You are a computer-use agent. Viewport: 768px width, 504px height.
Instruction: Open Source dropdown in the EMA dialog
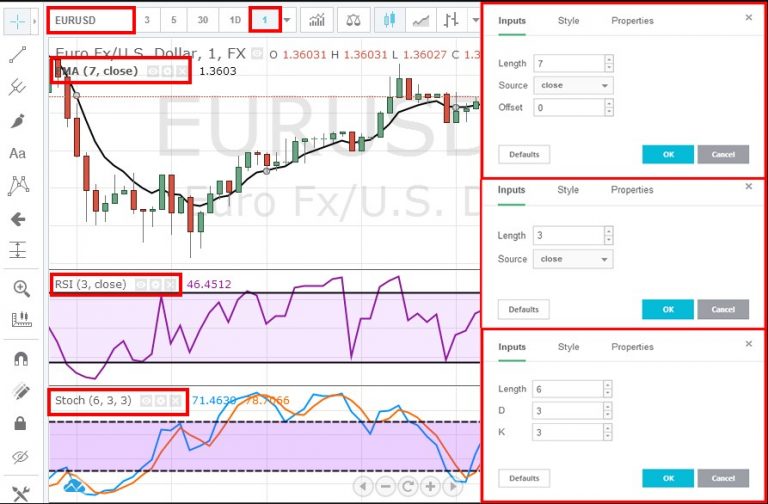573,85
